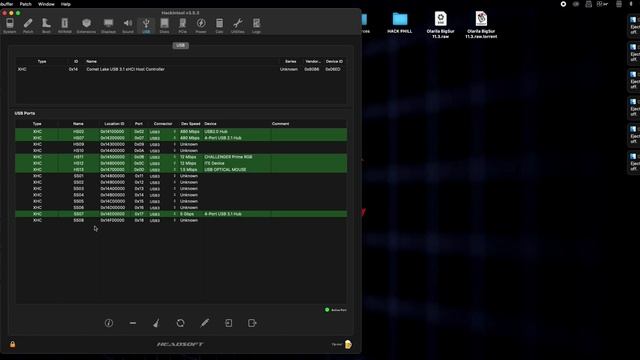Open the Window menu in menu bar
The image size is (640, 360).
46,4
